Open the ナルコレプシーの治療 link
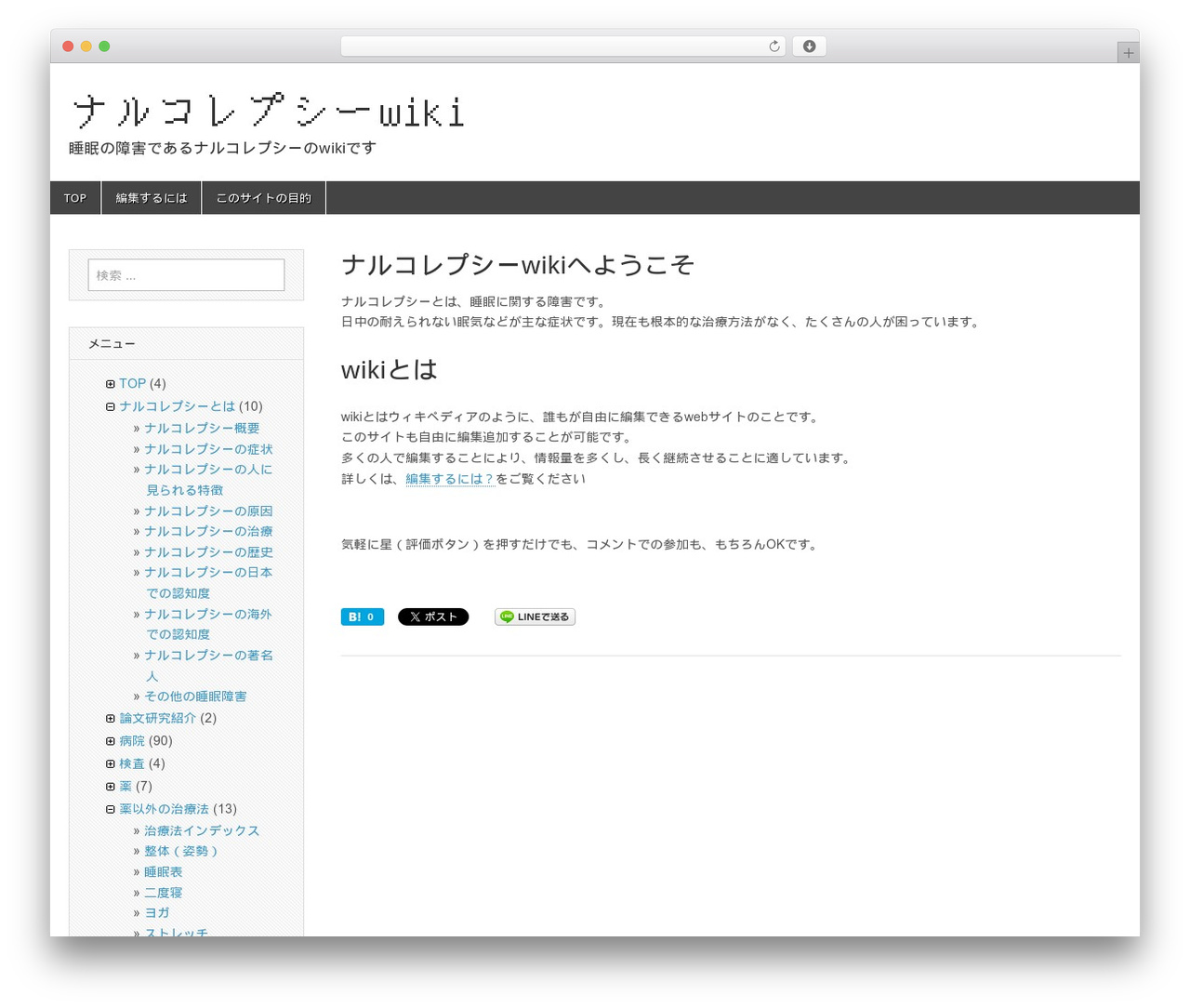Image resolution: width=1190 pixels, height=1008 pixels. point(208,532)
